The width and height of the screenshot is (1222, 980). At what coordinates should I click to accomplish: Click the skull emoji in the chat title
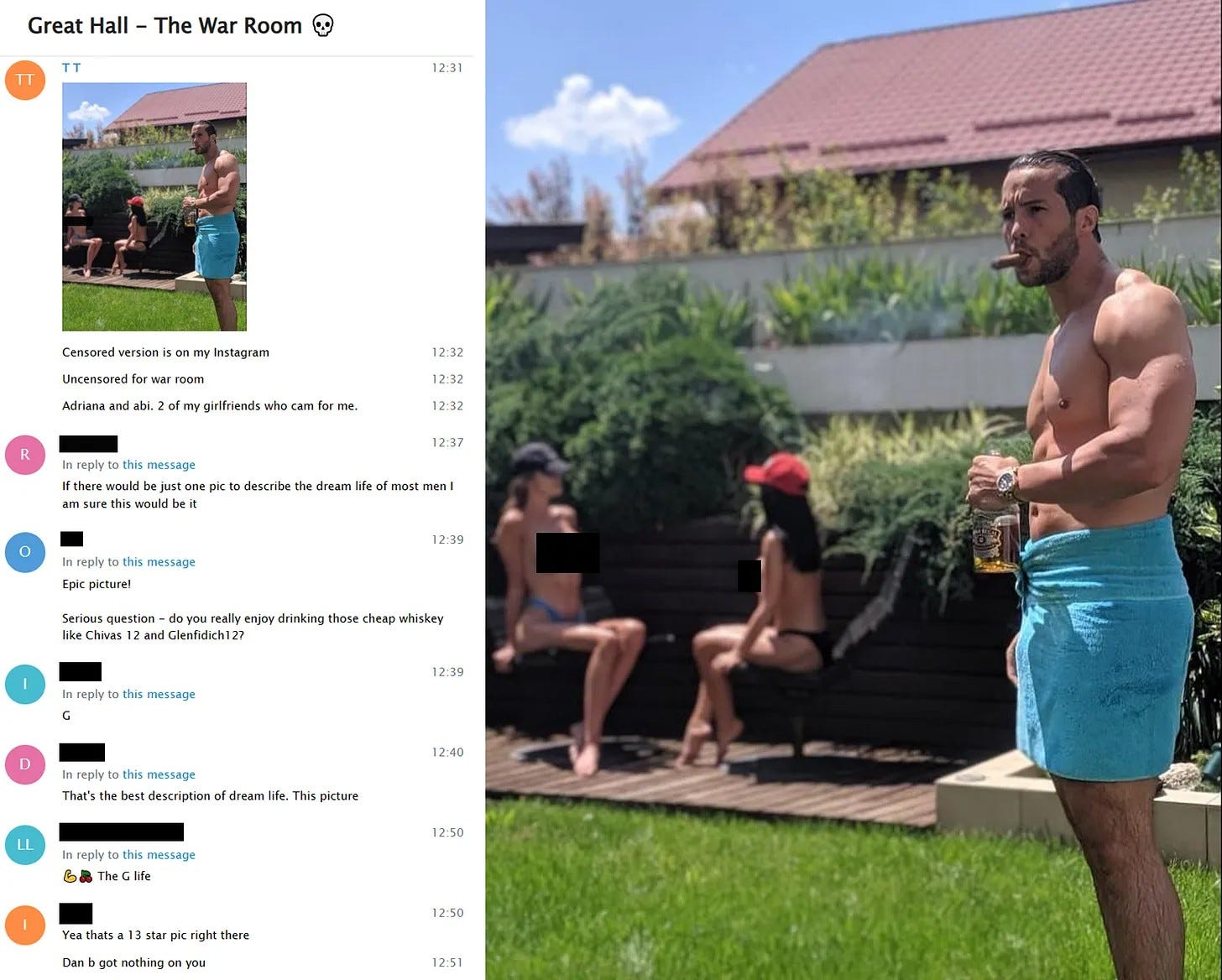pyautogui.click(x=322, y=26)
